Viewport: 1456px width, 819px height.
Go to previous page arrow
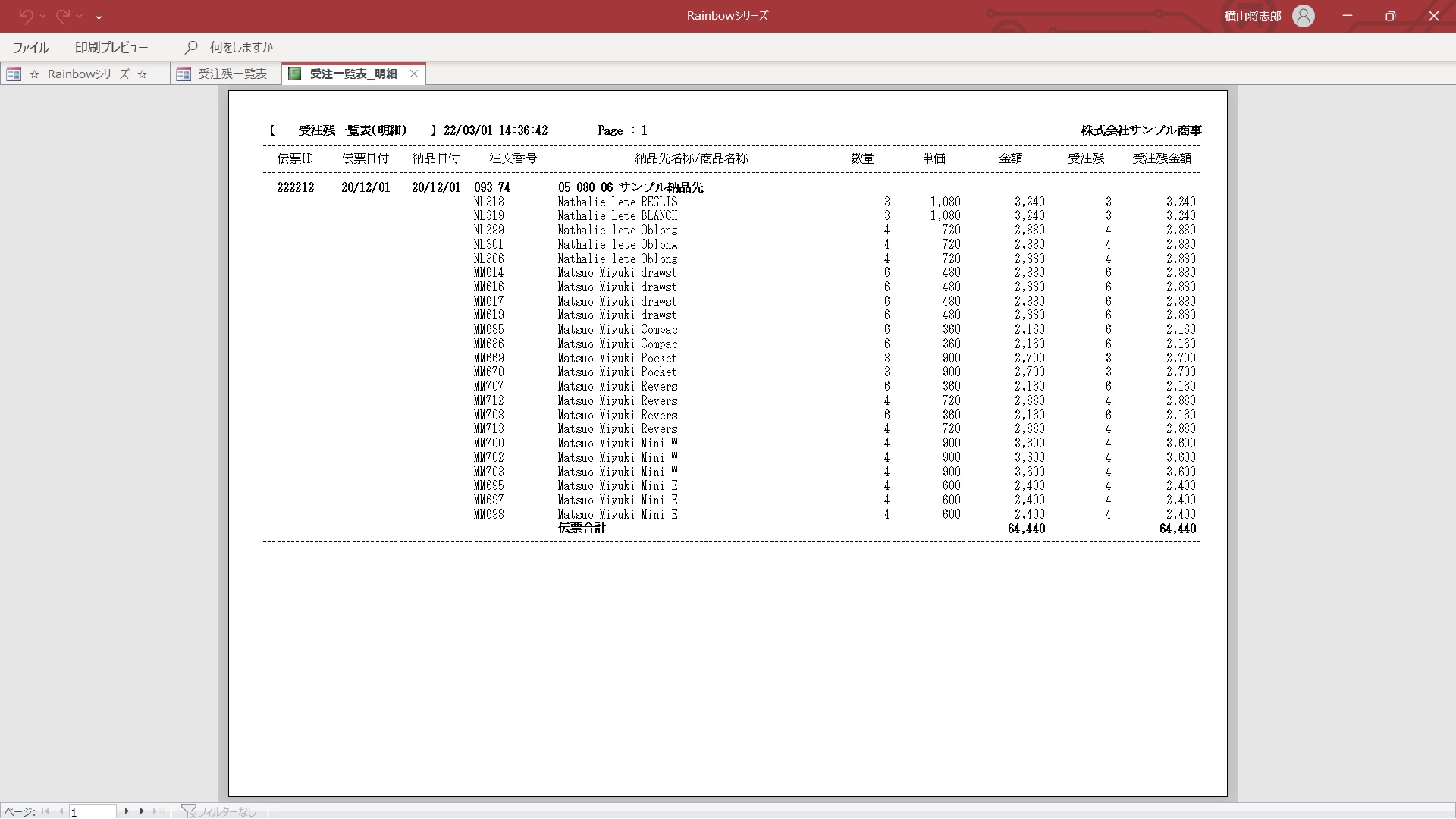[x=61, y=811]
